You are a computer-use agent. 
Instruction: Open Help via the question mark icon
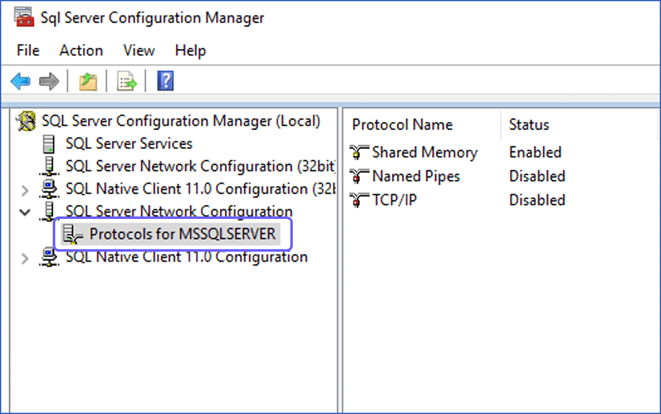click(x=166, y=81)
